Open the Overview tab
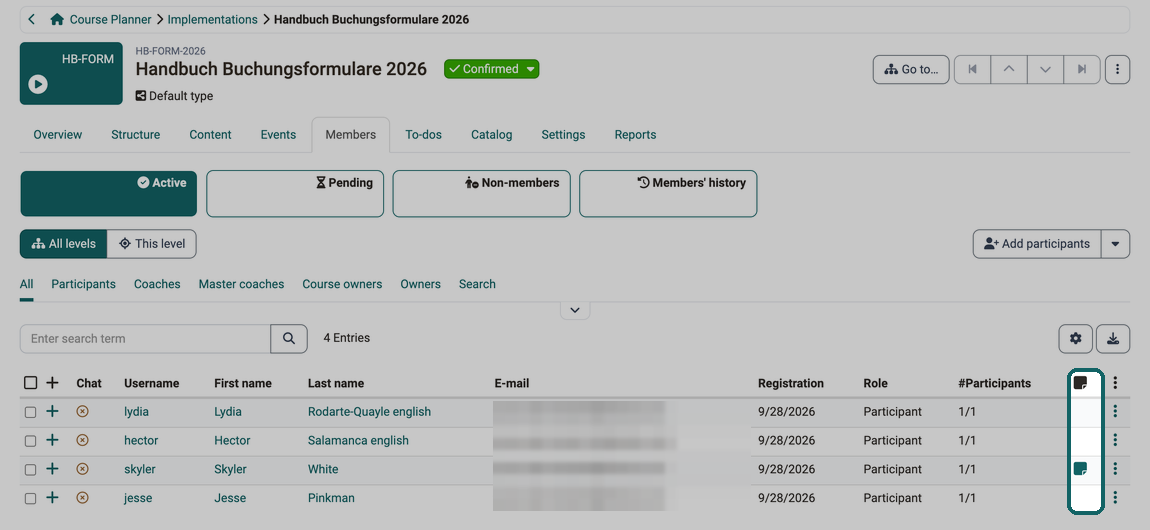 [x=58, y=135]
